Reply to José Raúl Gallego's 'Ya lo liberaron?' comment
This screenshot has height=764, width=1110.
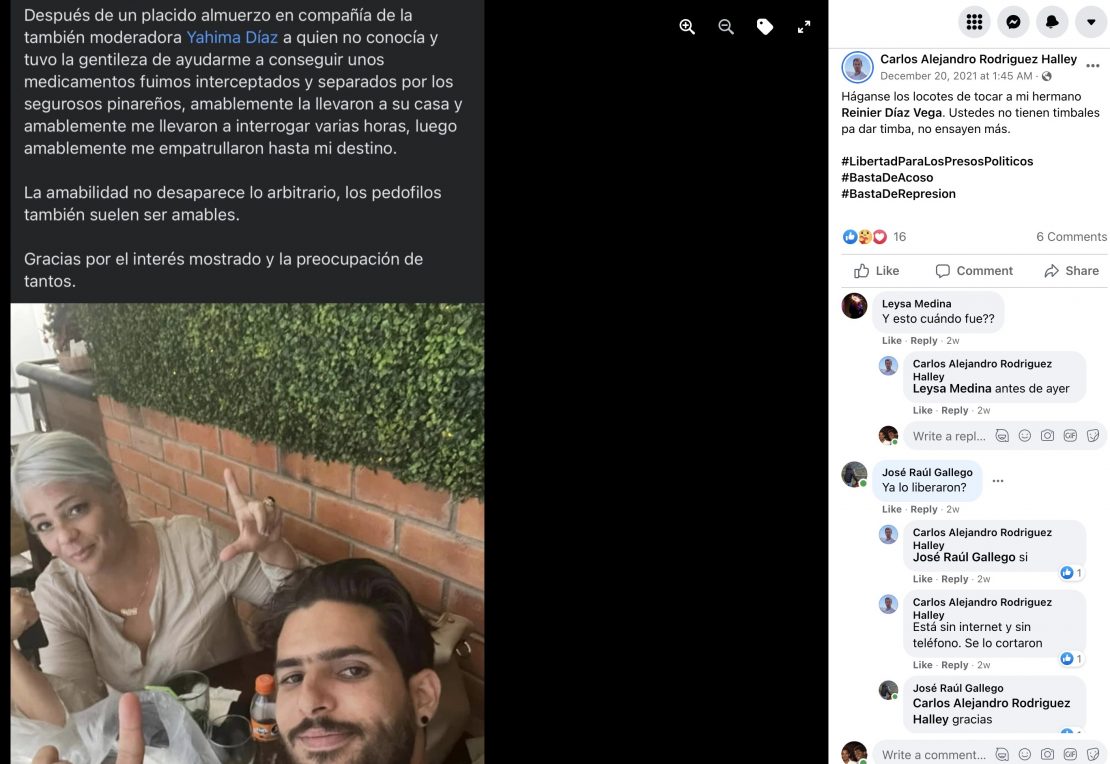[x=924, y=509]
